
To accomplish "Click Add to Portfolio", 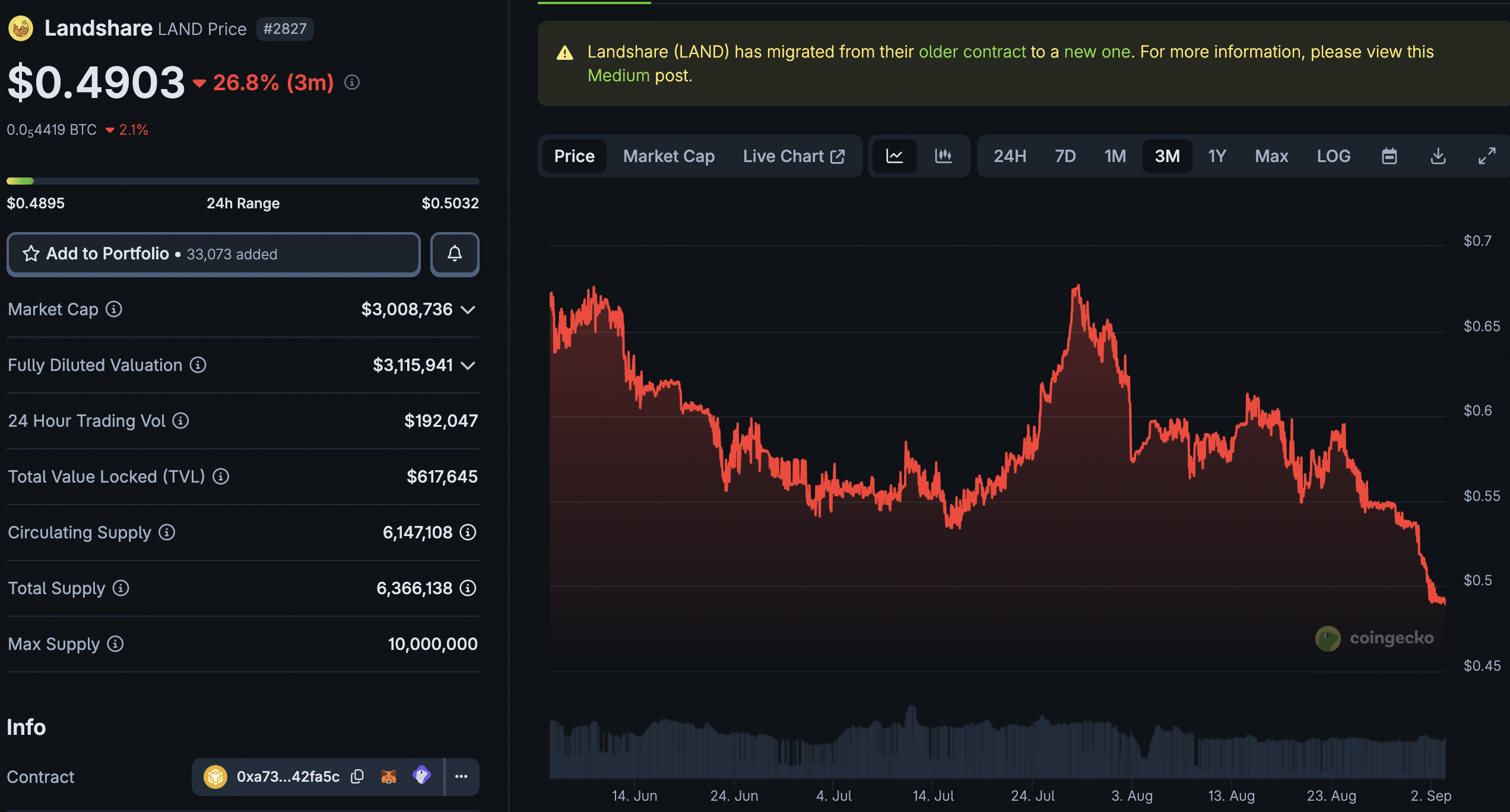I will click(x=107, y=254).
